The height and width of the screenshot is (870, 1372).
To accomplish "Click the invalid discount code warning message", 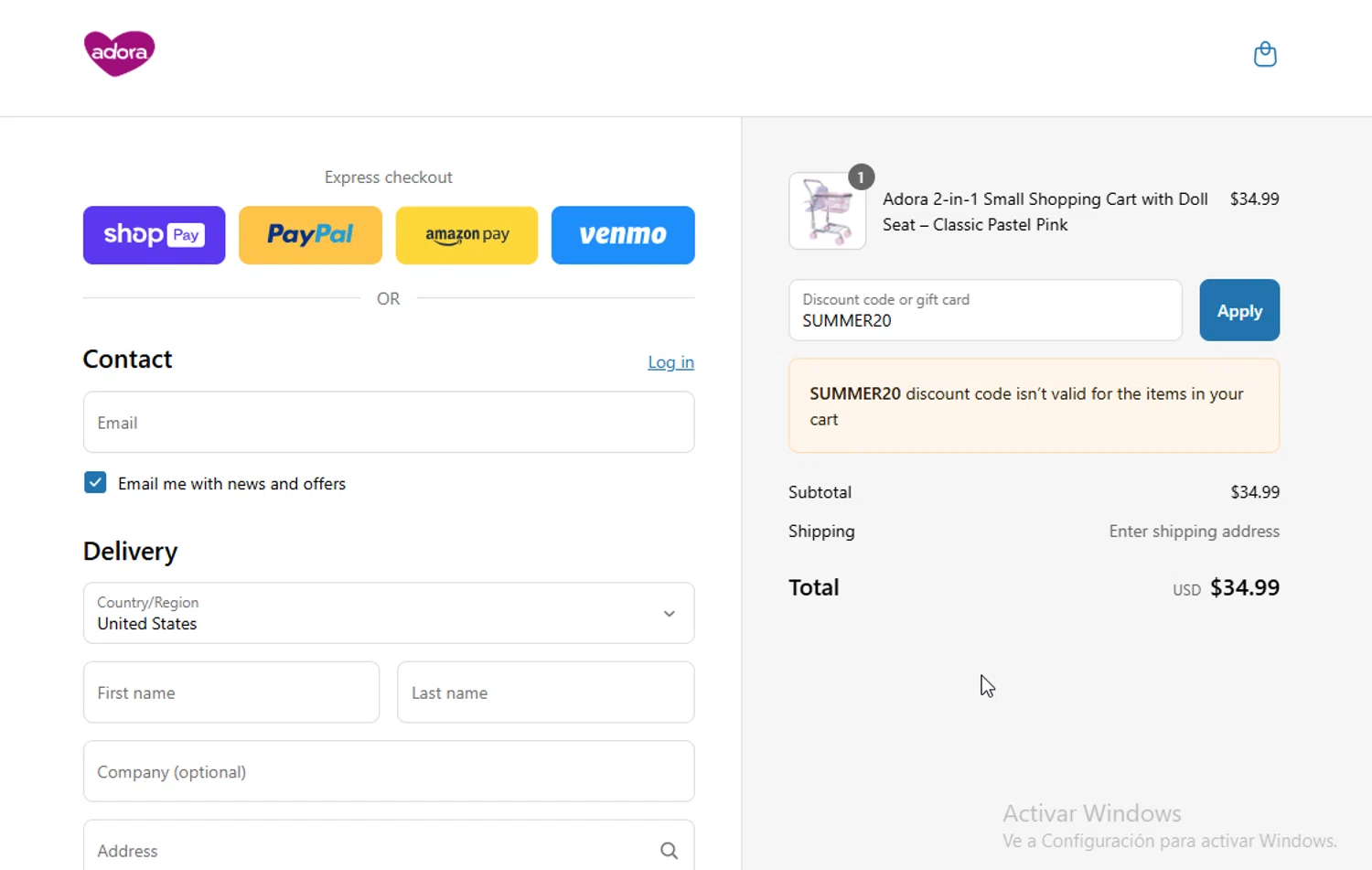I will click(x=1034, y=406).
